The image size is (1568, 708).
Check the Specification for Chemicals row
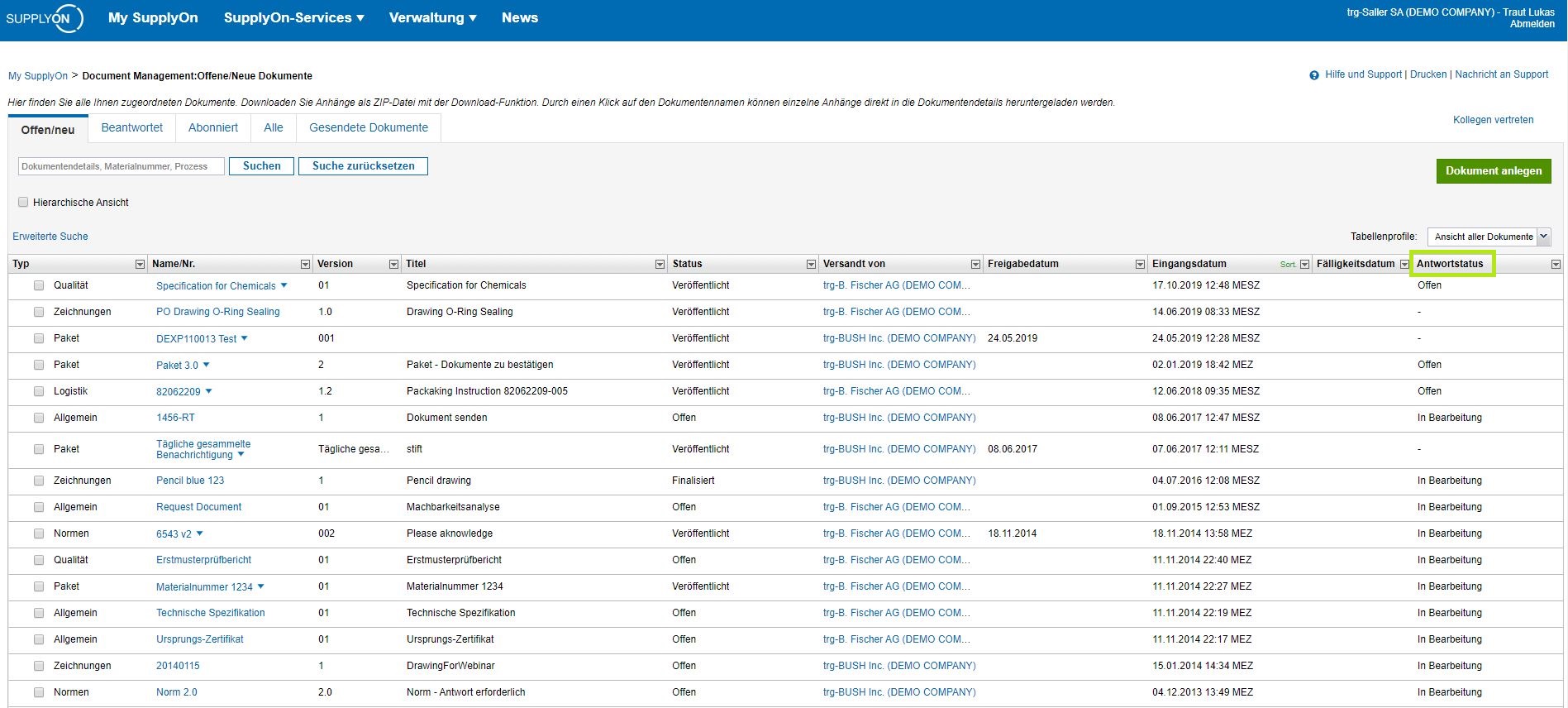pyautogui.click(x=39, y=285)
